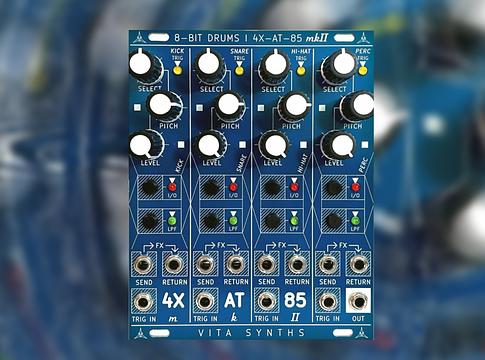Click the red Hi-Hat I/O LED
Image resolution: width=485 pixels, height=360 pixels.
(x=294, y=187)
